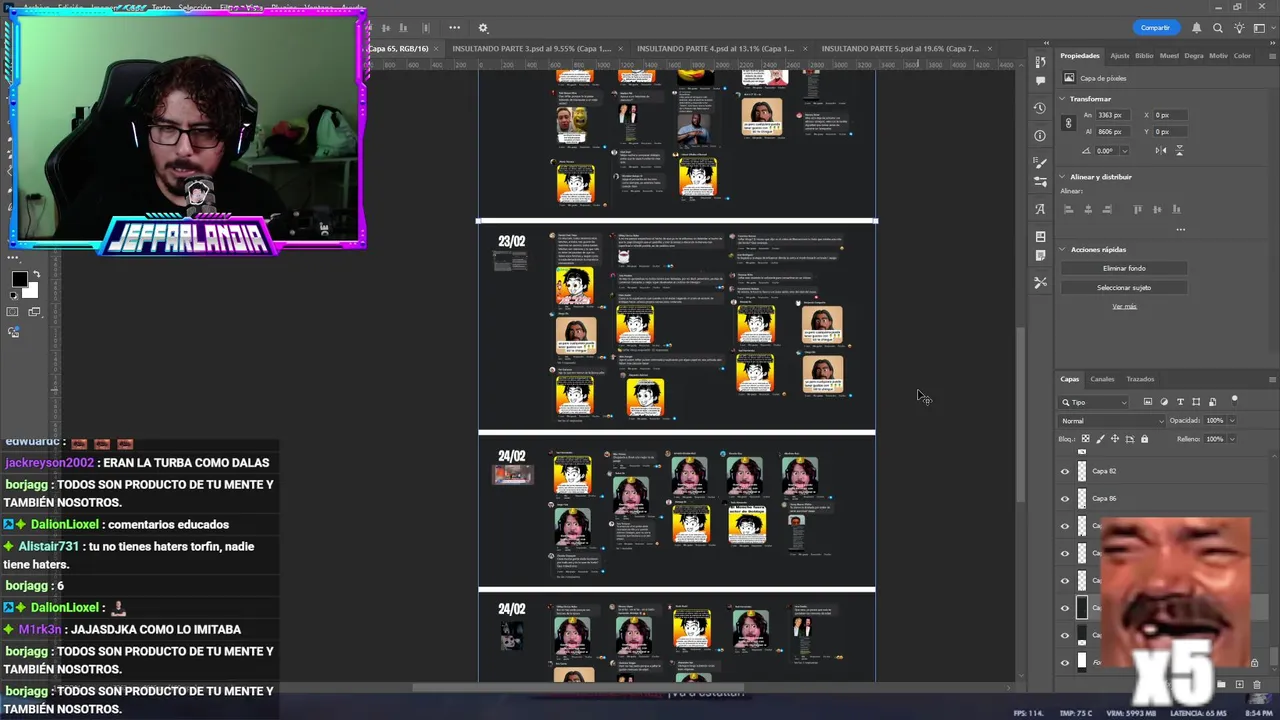Open more align options ellipsis
This screenshot has height=720, width=1280.
1180,230
